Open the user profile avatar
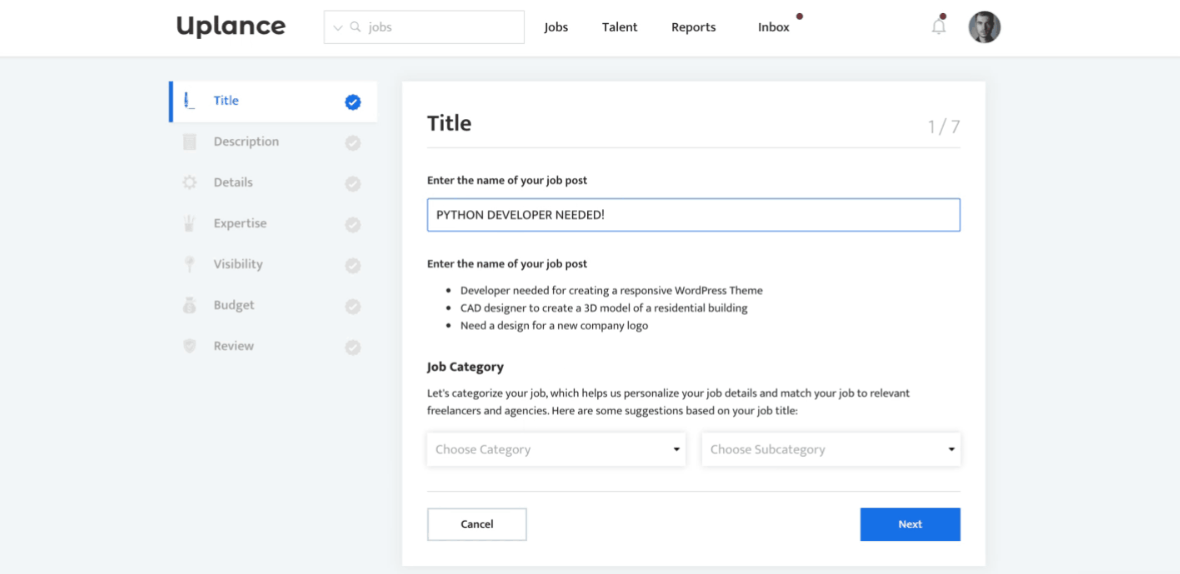 [x=984, y=27]
